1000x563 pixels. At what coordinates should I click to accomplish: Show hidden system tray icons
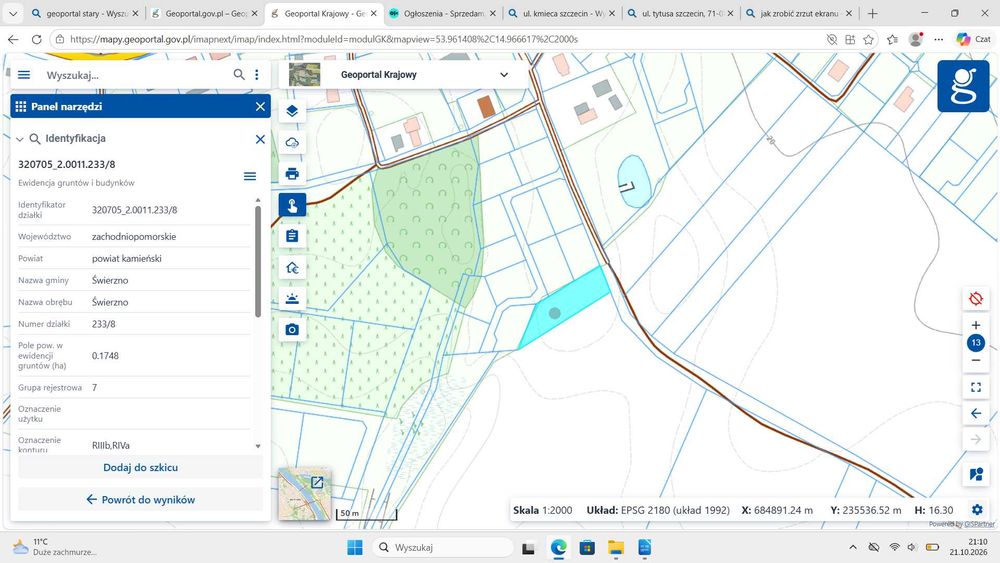pos(853,547)
